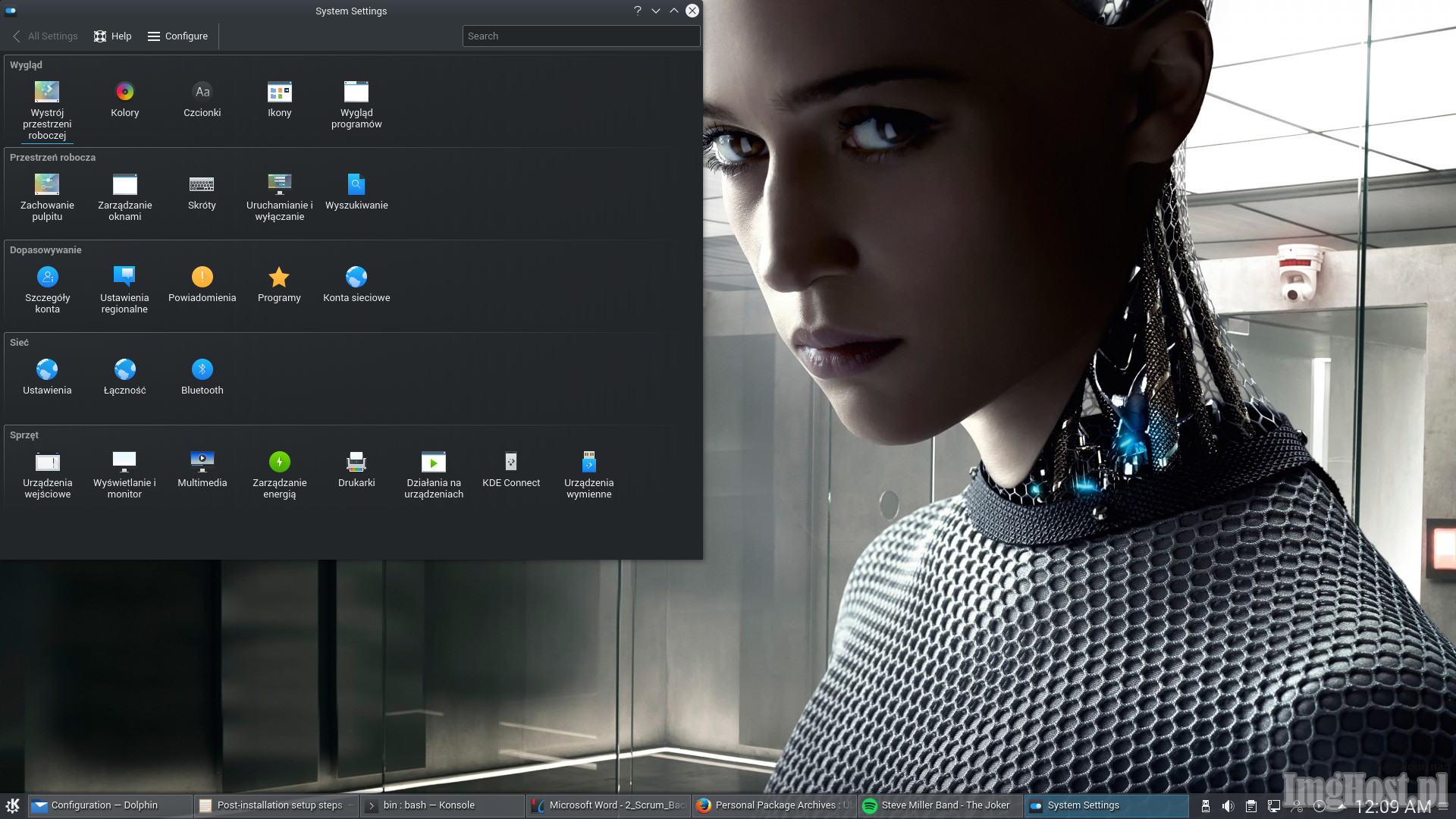Open Konta sieciowe online accounts
The width and height of the screenshot is (1456, 819).
tap(356, 284)
